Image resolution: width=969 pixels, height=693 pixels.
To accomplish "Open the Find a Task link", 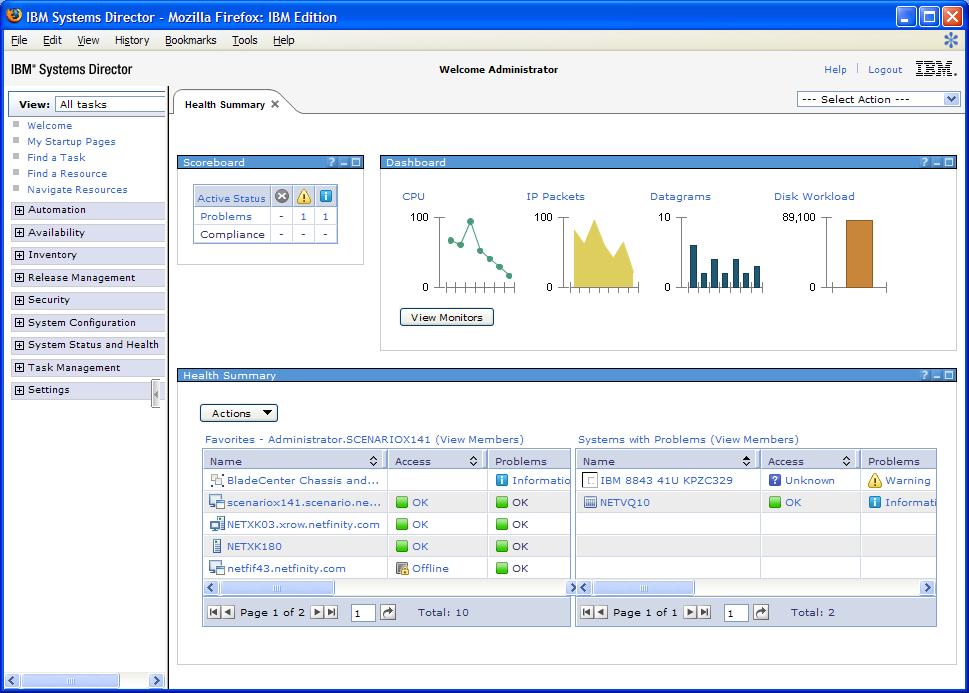I will (x=56, y=158).
